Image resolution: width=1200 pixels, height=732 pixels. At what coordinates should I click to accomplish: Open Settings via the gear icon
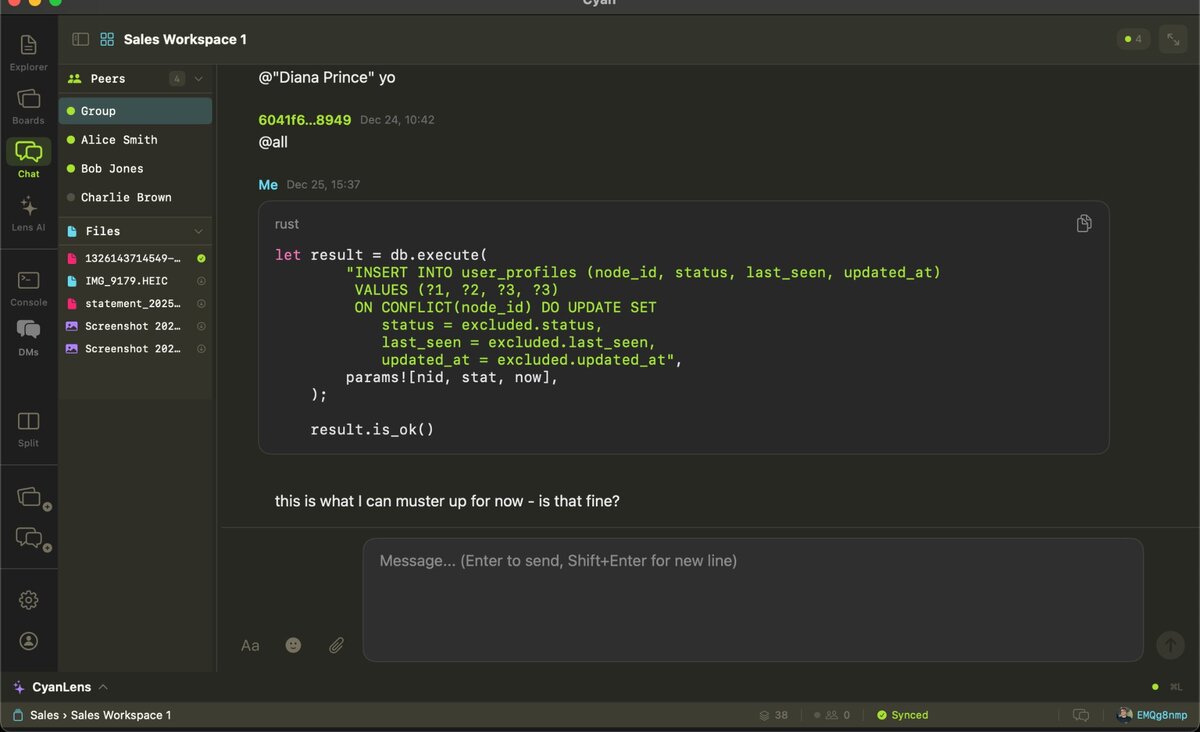(x=28, y=599)
